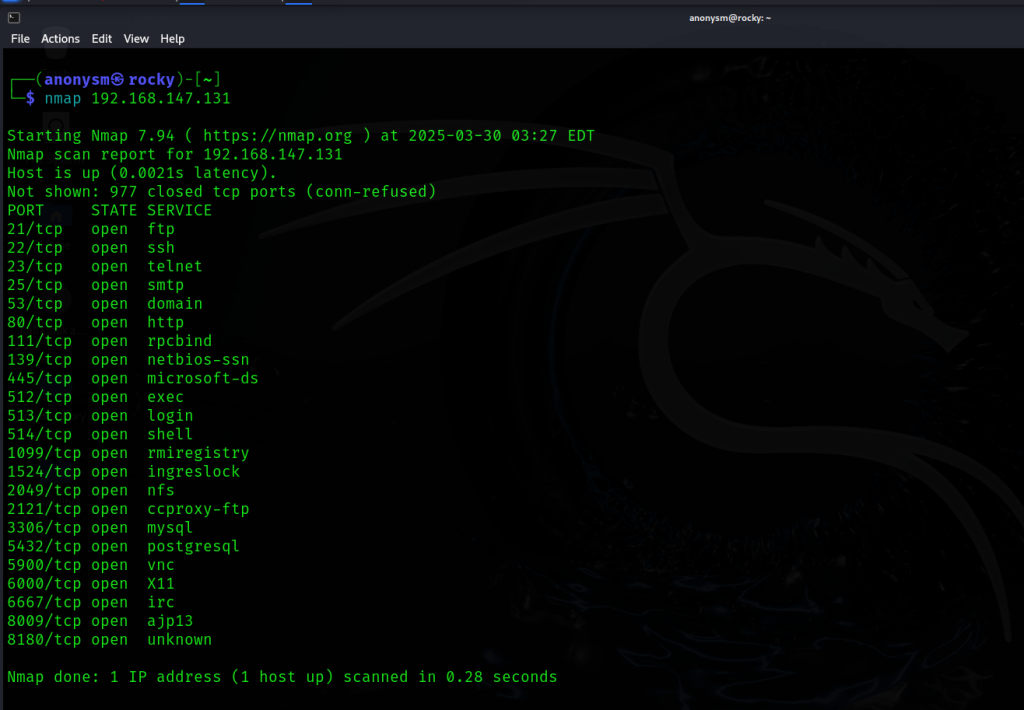1024x710 pixels.
Task: Click the exec service name
Action: 165,397
